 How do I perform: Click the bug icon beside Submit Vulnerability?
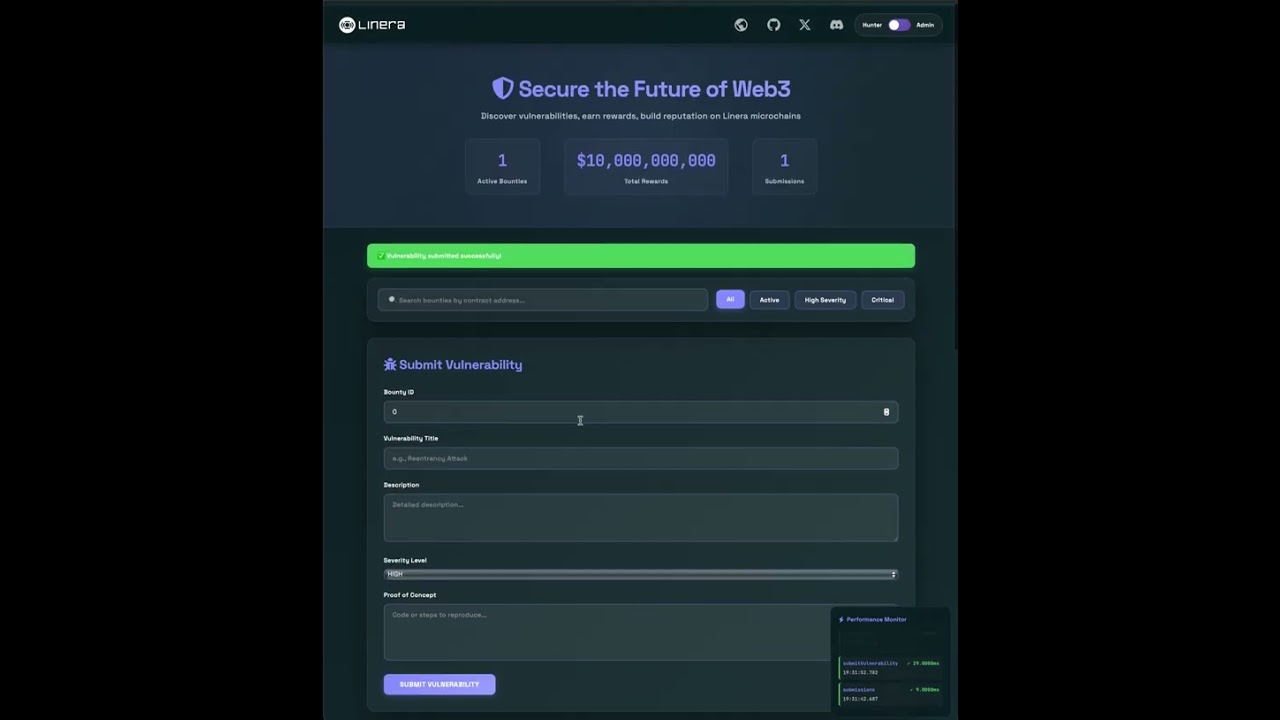tap(390, 365)
